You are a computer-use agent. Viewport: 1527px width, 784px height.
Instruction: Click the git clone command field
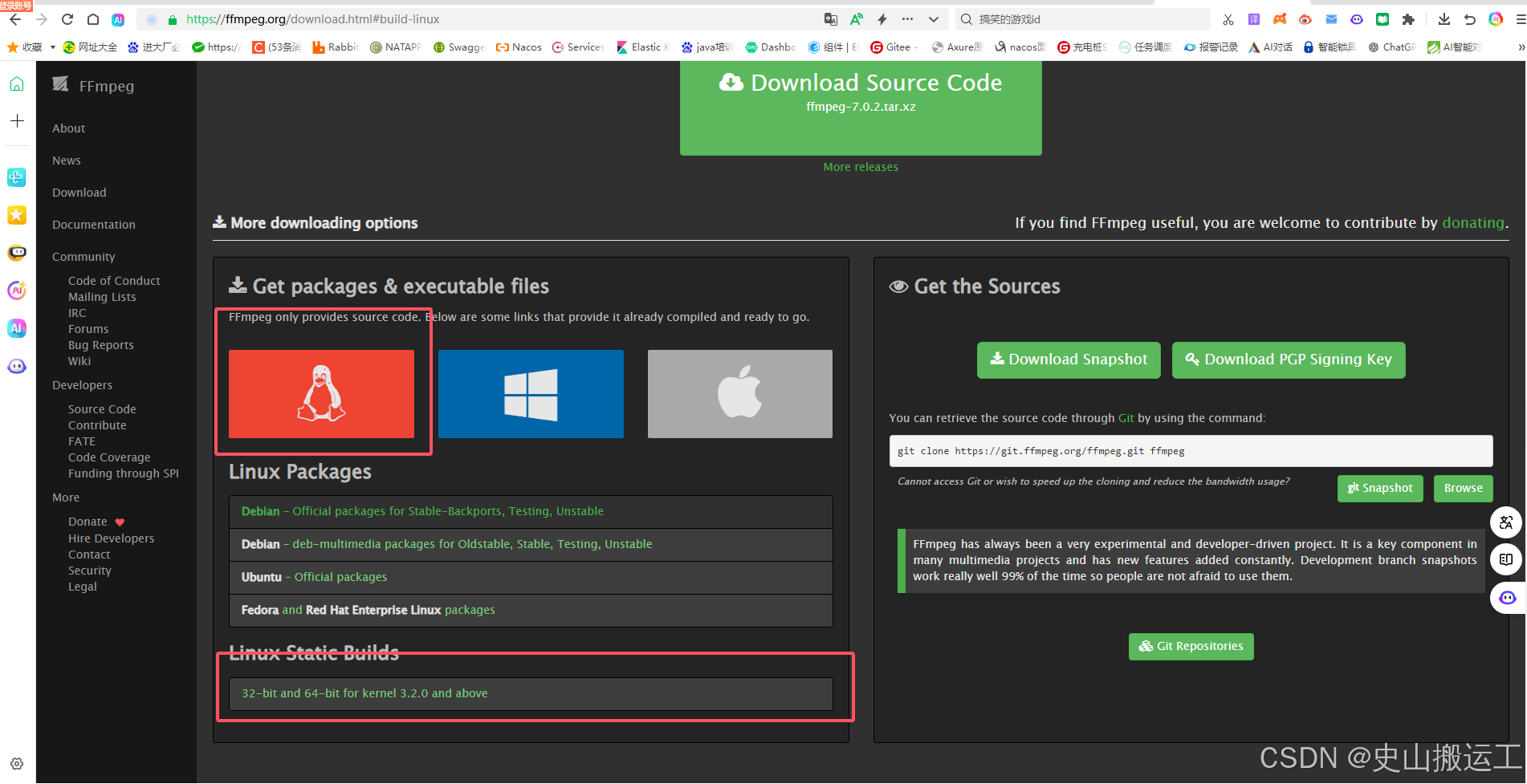tap(1191, 451)
